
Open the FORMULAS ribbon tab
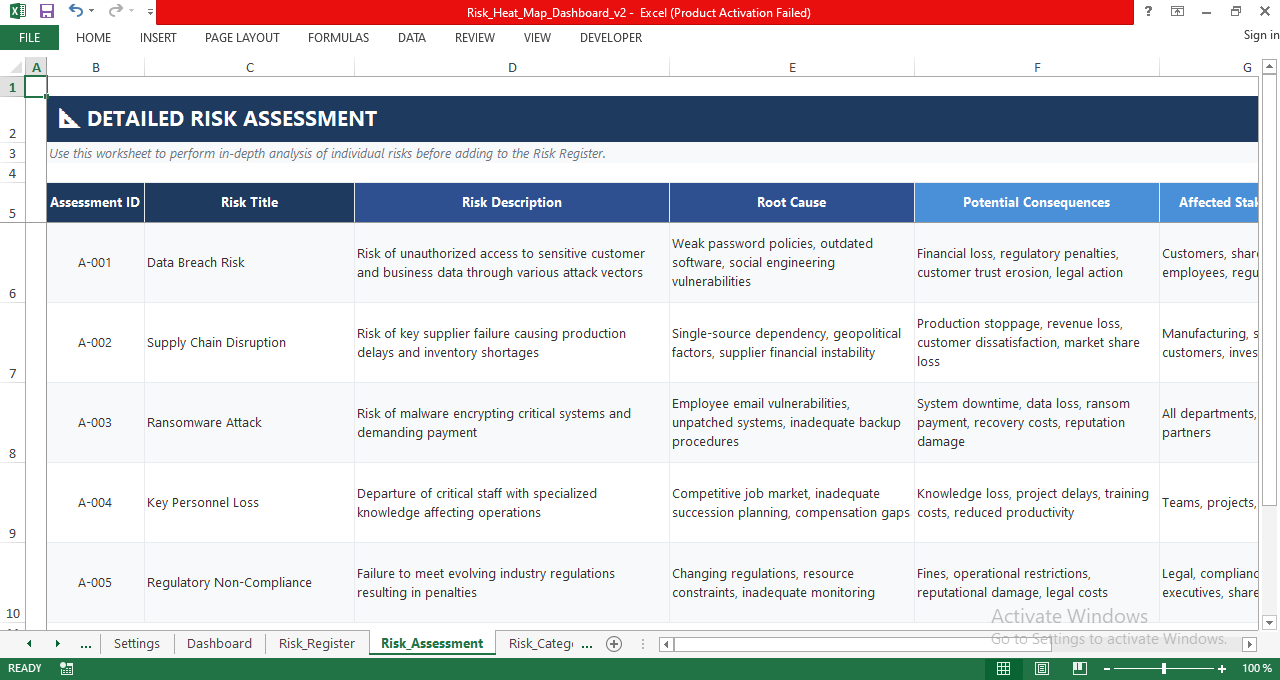338,38
